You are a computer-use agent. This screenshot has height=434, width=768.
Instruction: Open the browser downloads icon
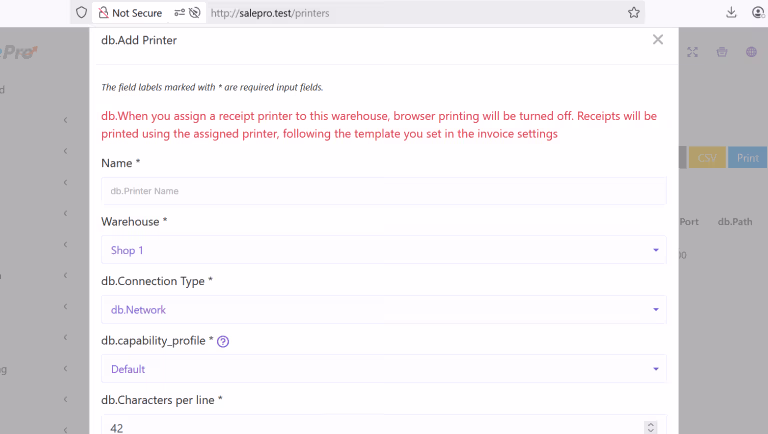(731, 12)
